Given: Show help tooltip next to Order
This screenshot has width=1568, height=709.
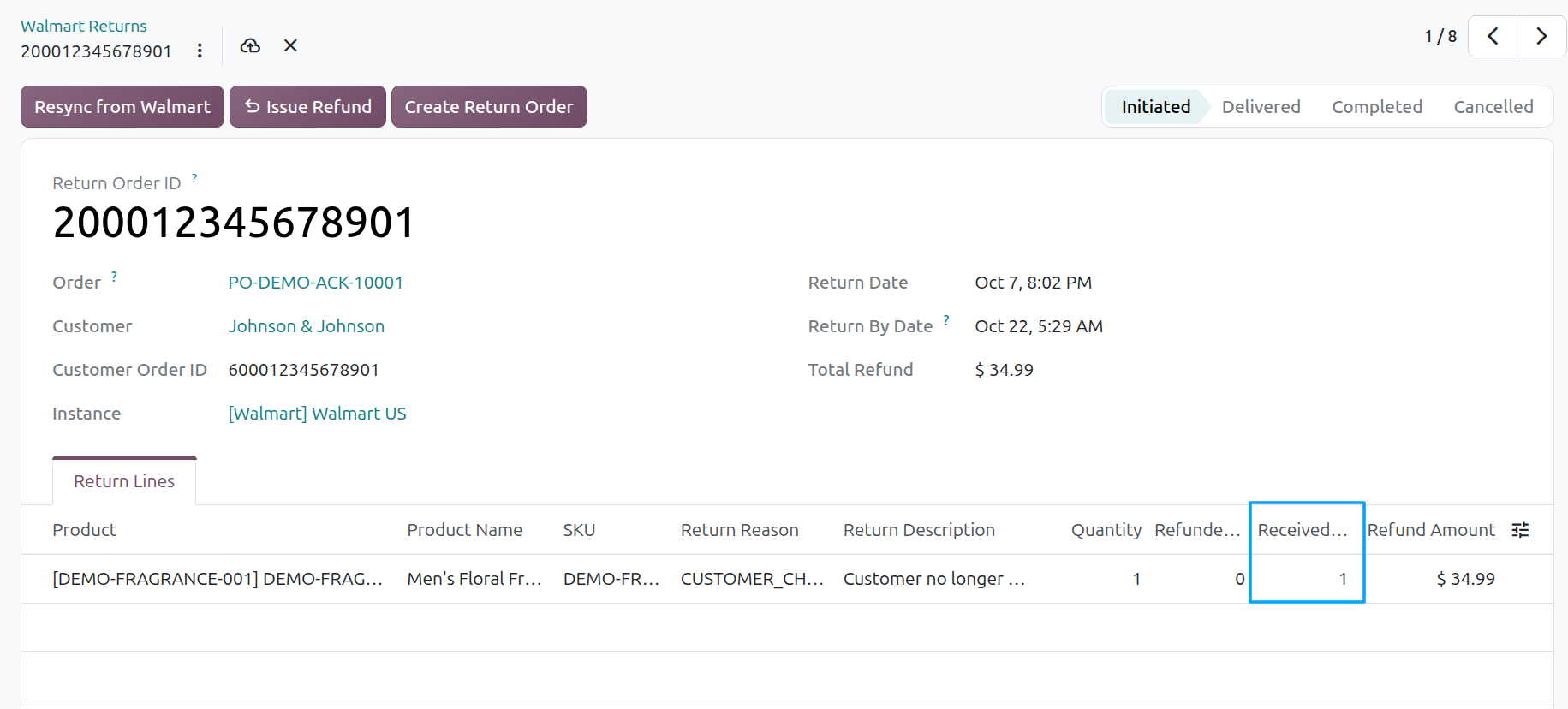Looking at the screenshot, I should pos(114,277).
